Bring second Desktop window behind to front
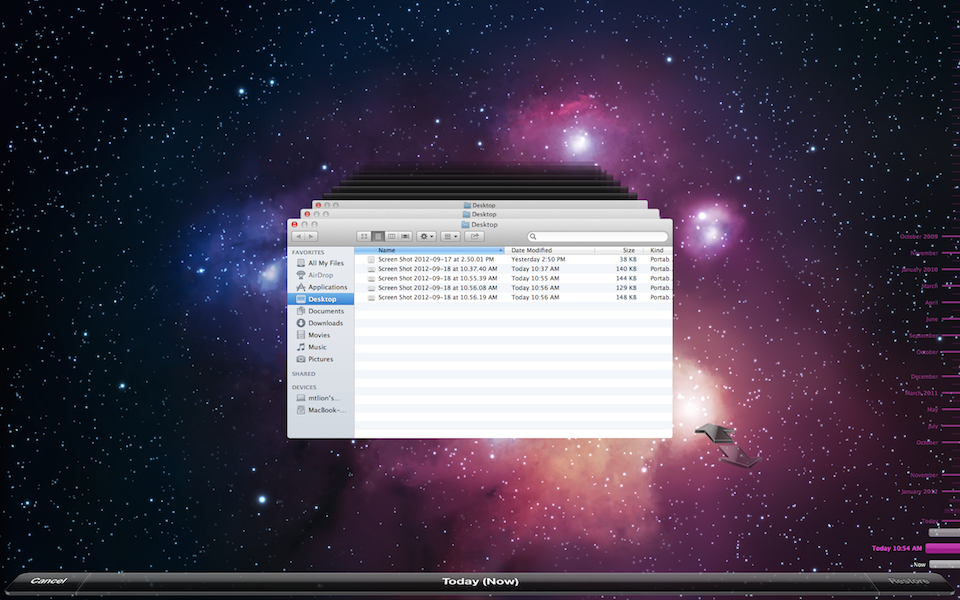Screen dimensions: 960x600 pos(479,214)
